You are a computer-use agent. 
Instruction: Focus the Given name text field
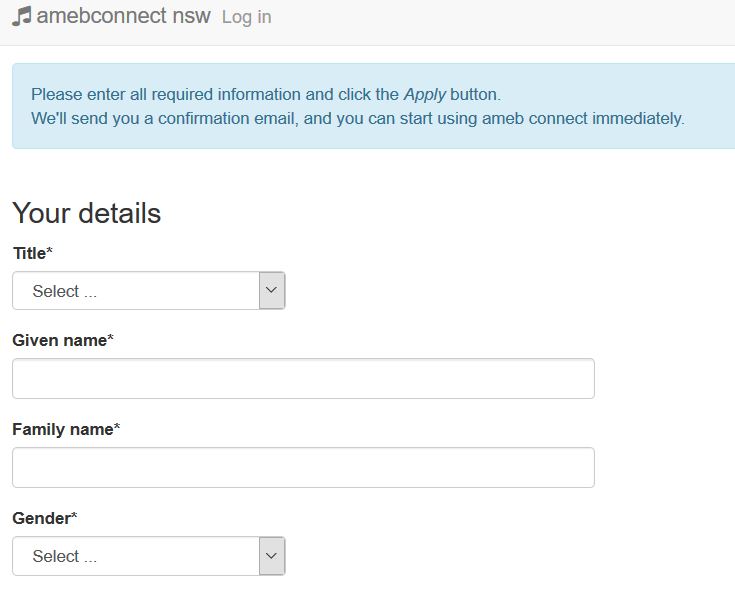click(x=303, y=379)
